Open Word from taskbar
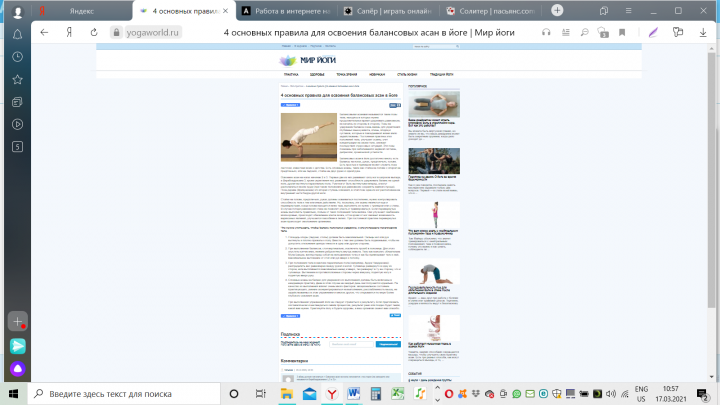This screenshot has width=720, height=405. click(354, 394)
